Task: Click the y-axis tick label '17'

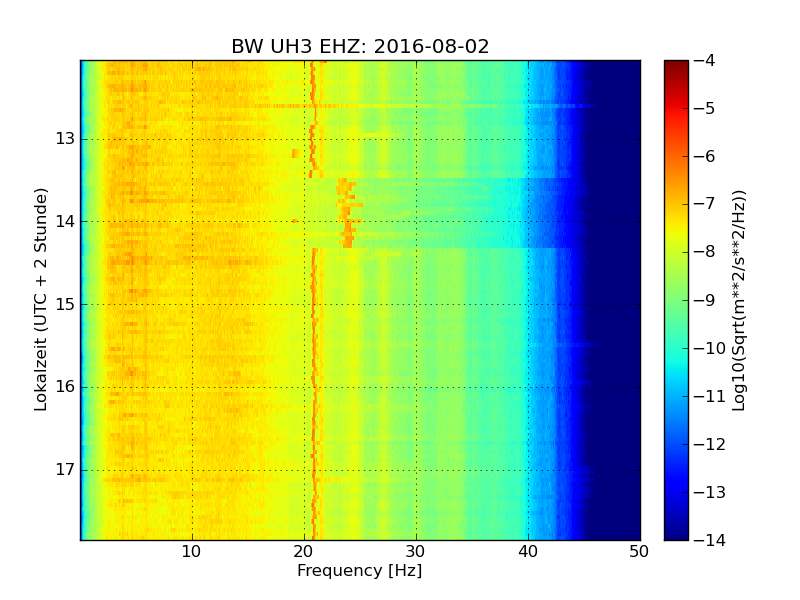Action: [x=65, y=469]
